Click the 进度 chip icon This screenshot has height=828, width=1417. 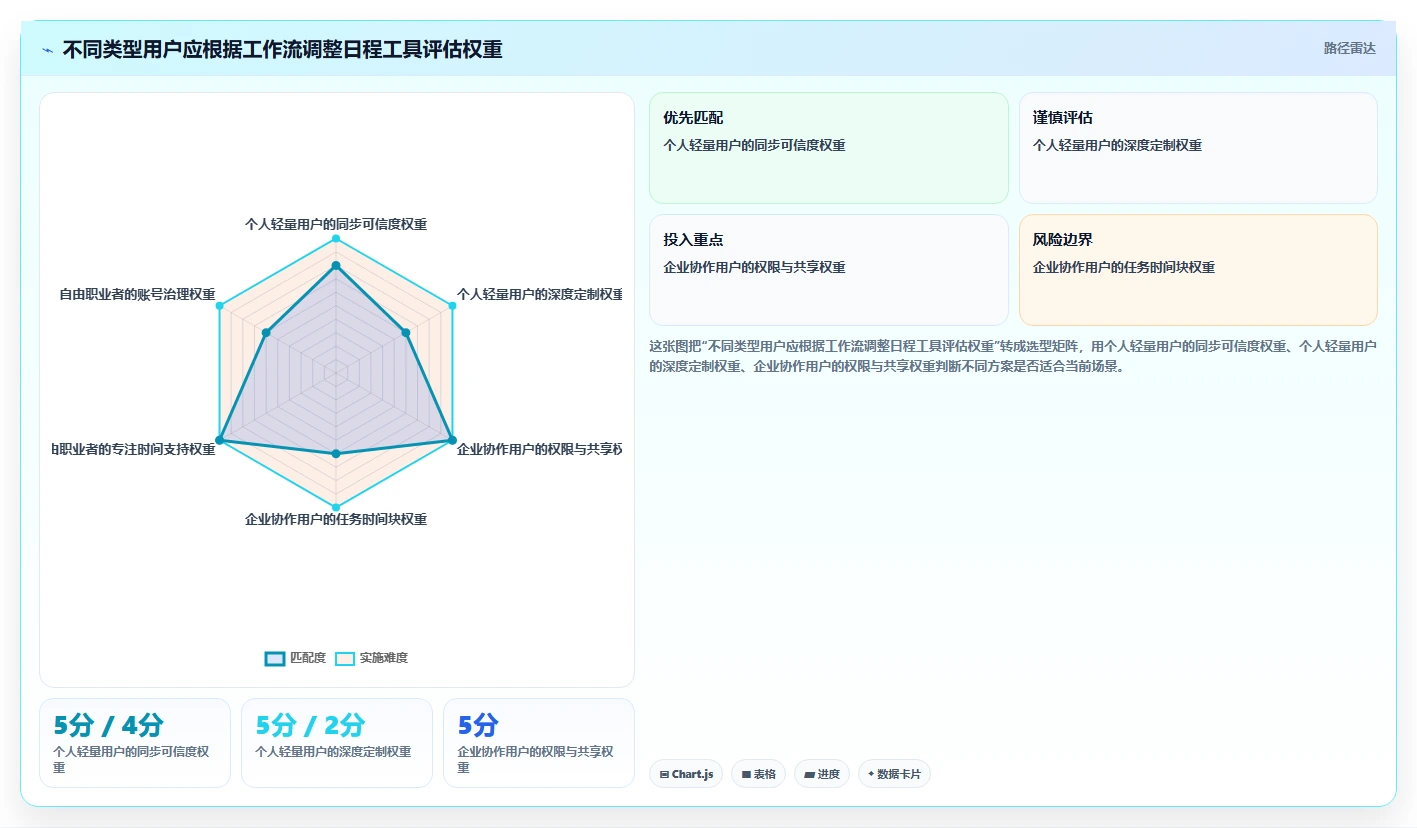809,775
